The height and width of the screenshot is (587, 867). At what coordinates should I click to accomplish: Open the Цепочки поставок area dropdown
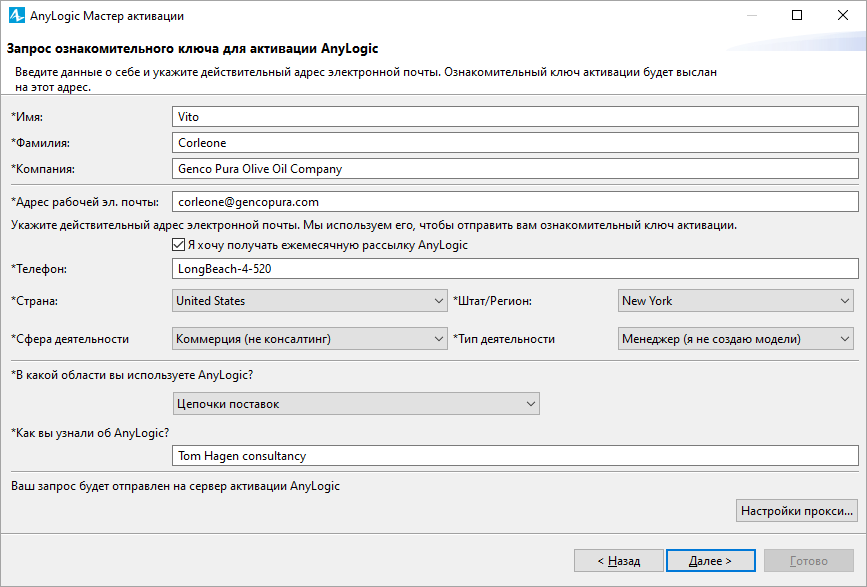[356, 404]
